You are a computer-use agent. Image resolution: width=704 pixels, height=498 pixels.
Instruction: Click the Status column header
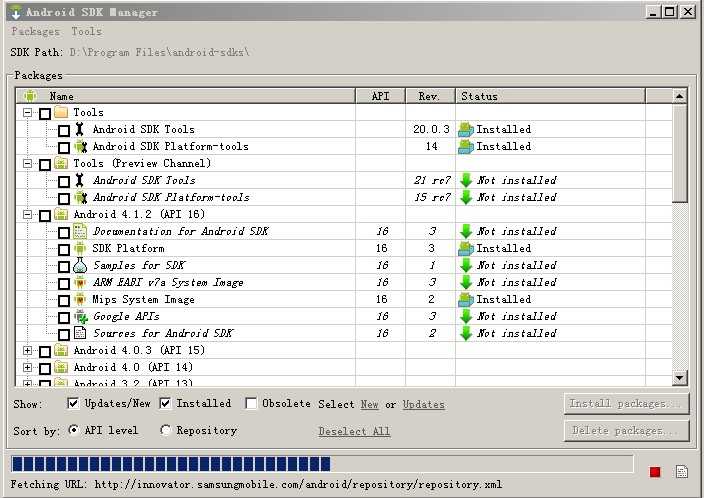pyautogui.click(x=550, y=96)
